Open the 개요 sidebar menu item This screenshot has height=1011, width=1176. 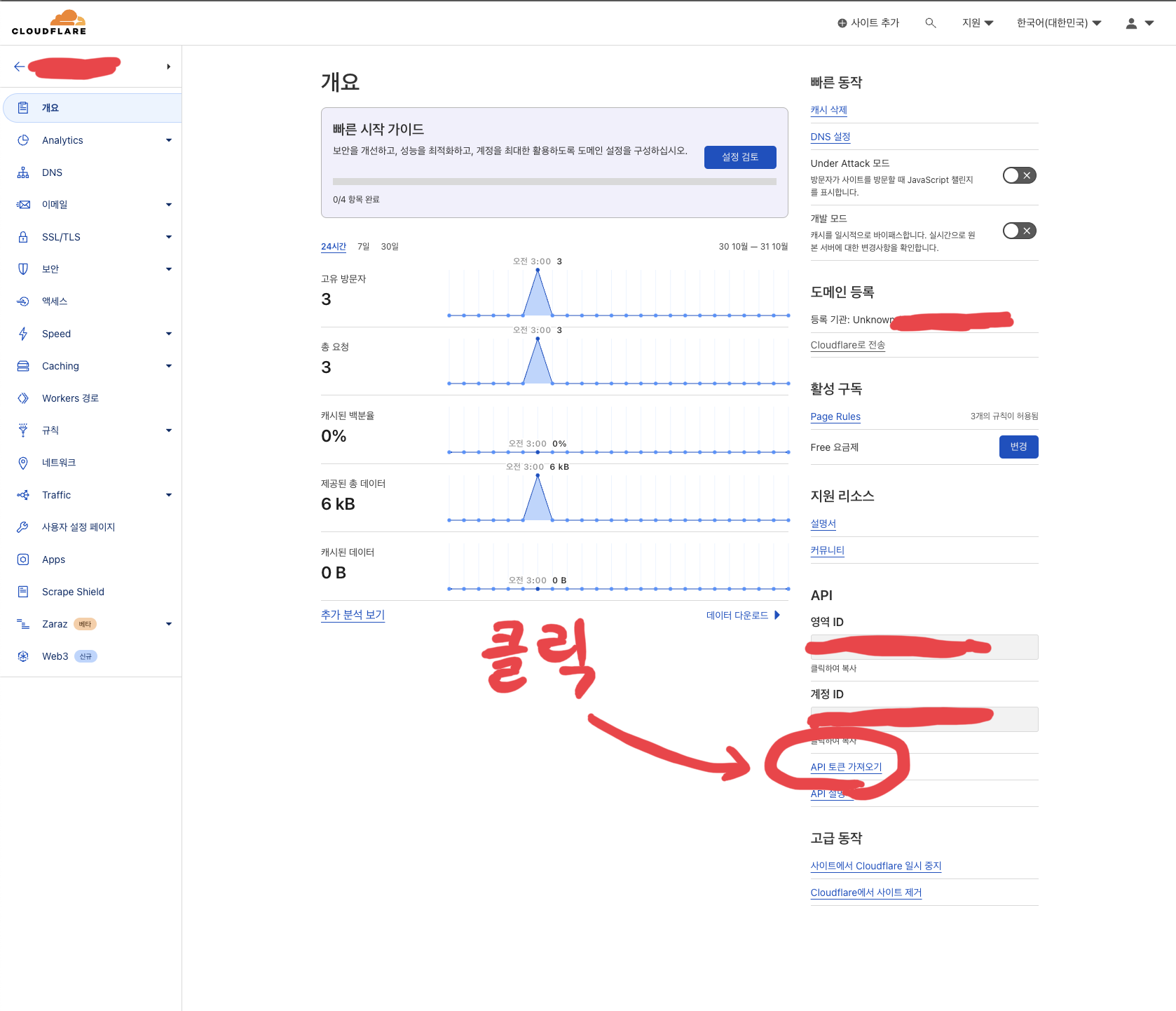pos(91,108)
